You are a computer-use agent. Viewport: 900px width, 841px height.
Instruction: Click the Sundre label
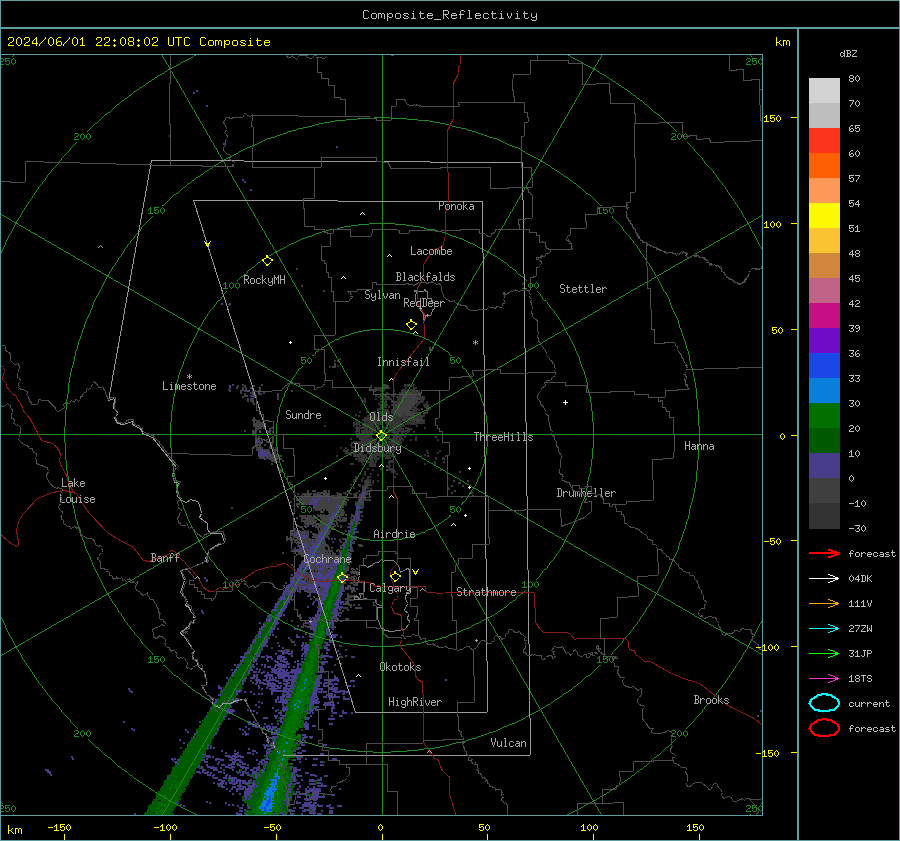pos(303,414)
